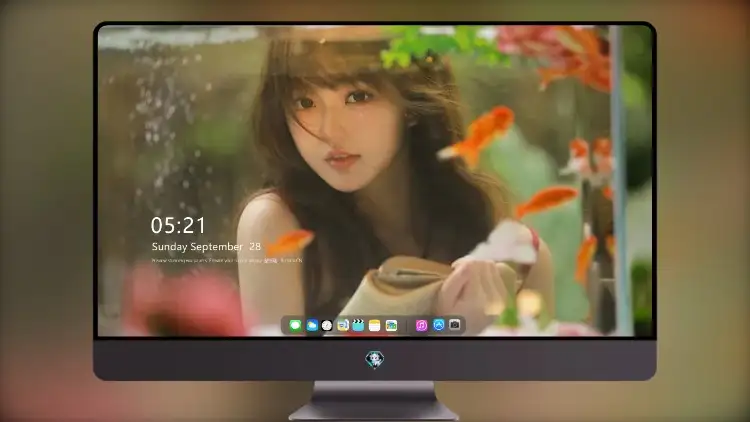Viewport: 750px width, 422px height.
Task: Open the photo gallery icon in dock
Action: click(x=391, y=325)
